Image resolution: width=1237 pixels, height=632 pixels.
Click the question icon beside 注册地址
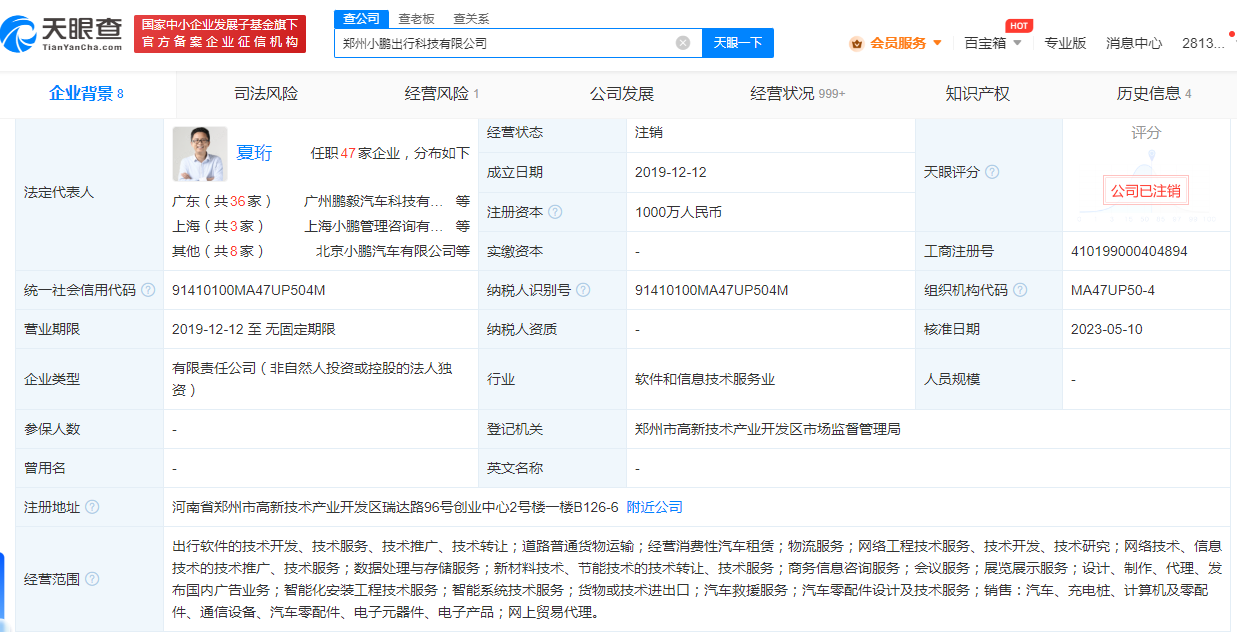[92, 507]
